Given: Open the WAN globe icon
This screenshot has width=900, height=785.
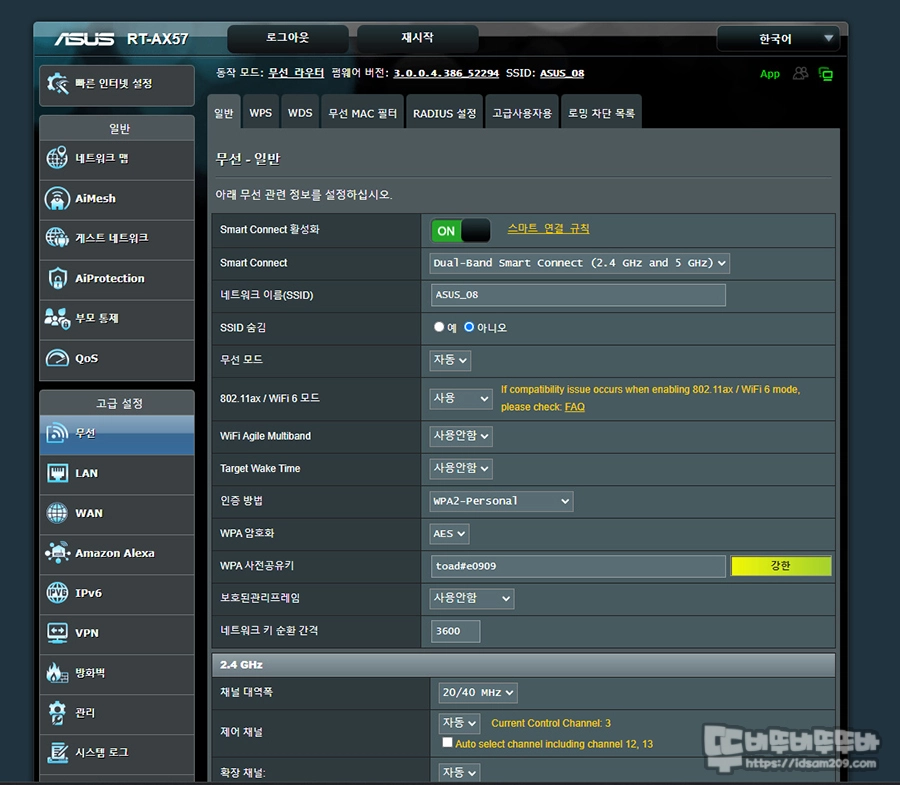Looking at the screenshot, I should click(x=57, y=513).
